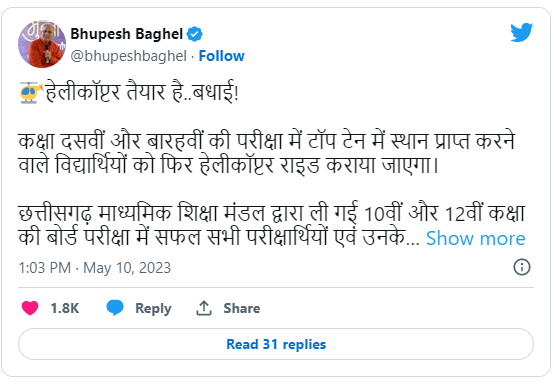Click the share upload arrow icon
Image resolution: width=554 pixels, height=387 pixels.
pyautogui.click(x=204, y=308)
